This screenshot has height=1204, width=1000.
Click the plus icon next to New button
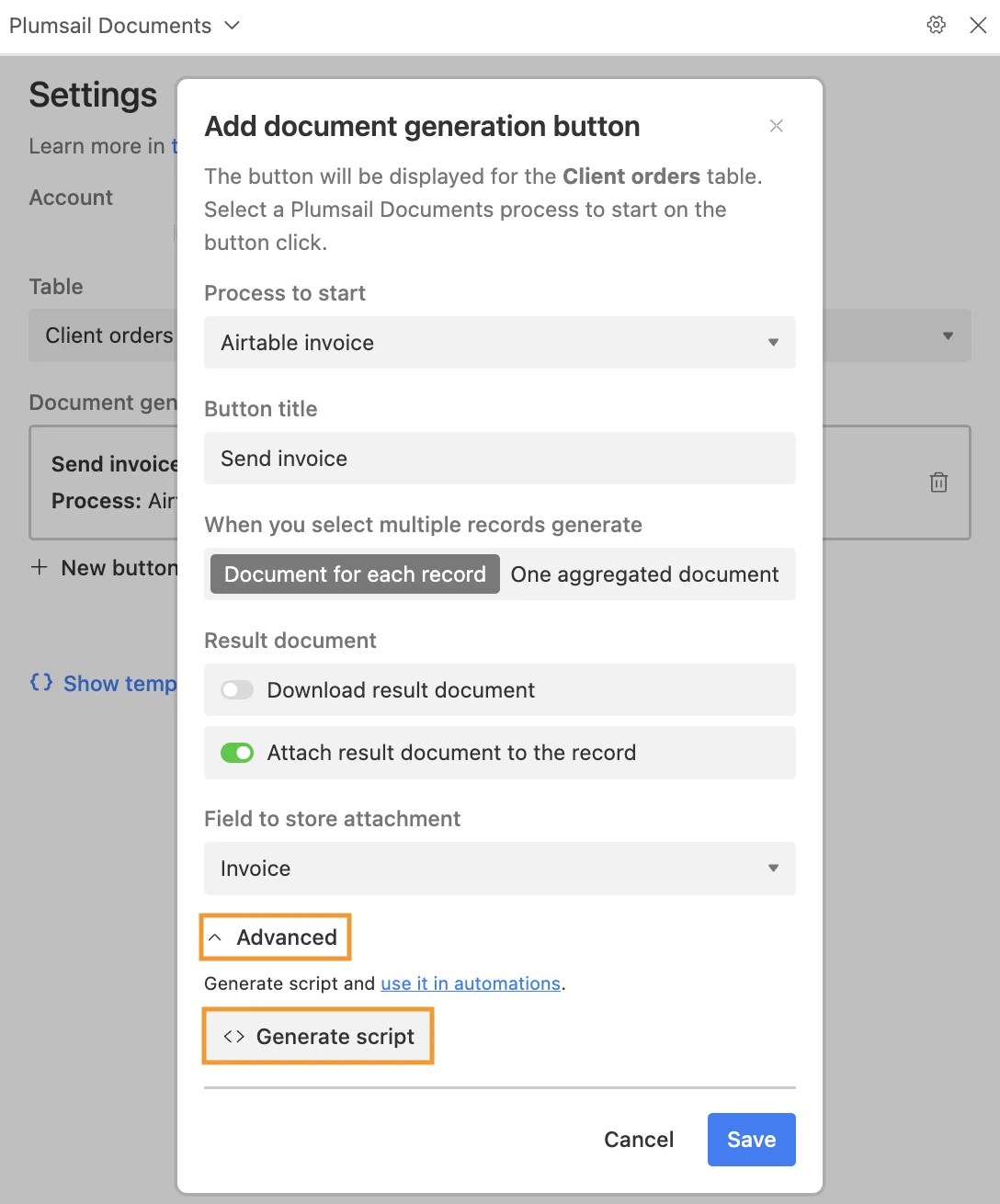39,568
